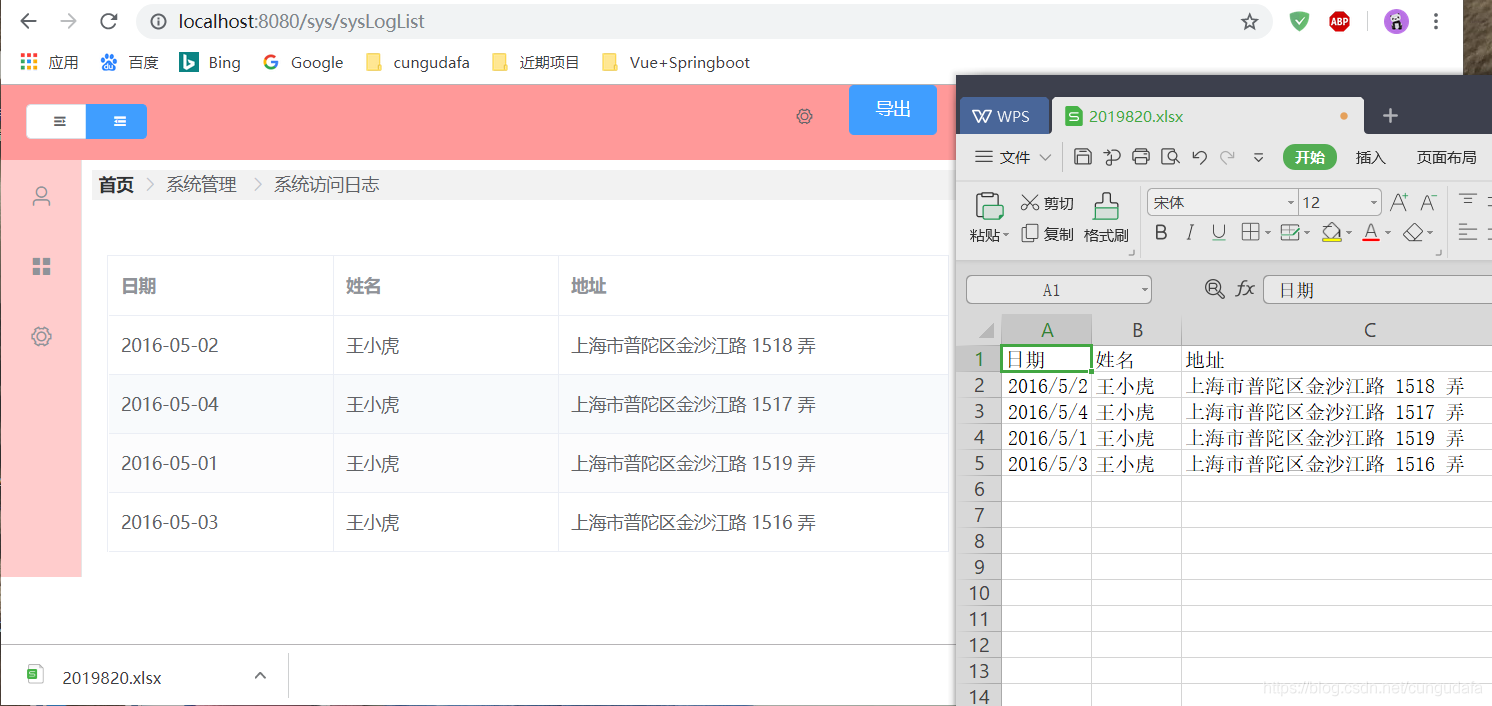Toggle italic formatting
The width and height of the screenshot is (1492, 706).
(x=1189, y=232)
